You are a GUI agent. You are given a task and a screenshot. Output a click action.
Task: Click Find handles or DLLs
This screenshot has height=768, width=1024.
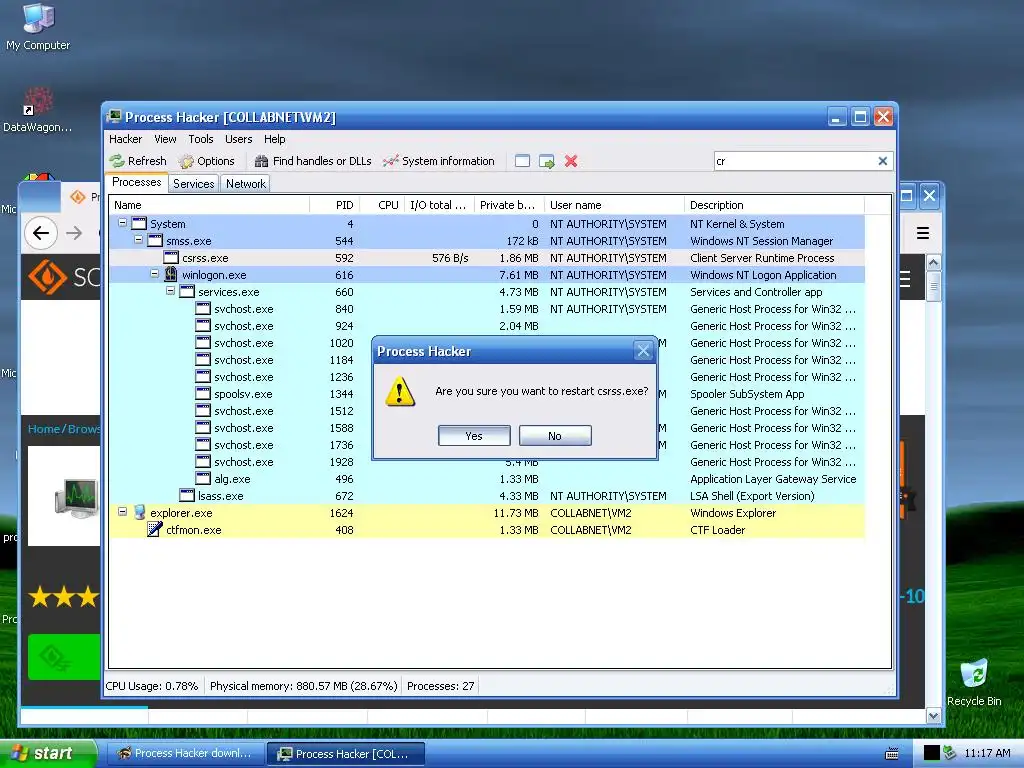pos(313,161)
